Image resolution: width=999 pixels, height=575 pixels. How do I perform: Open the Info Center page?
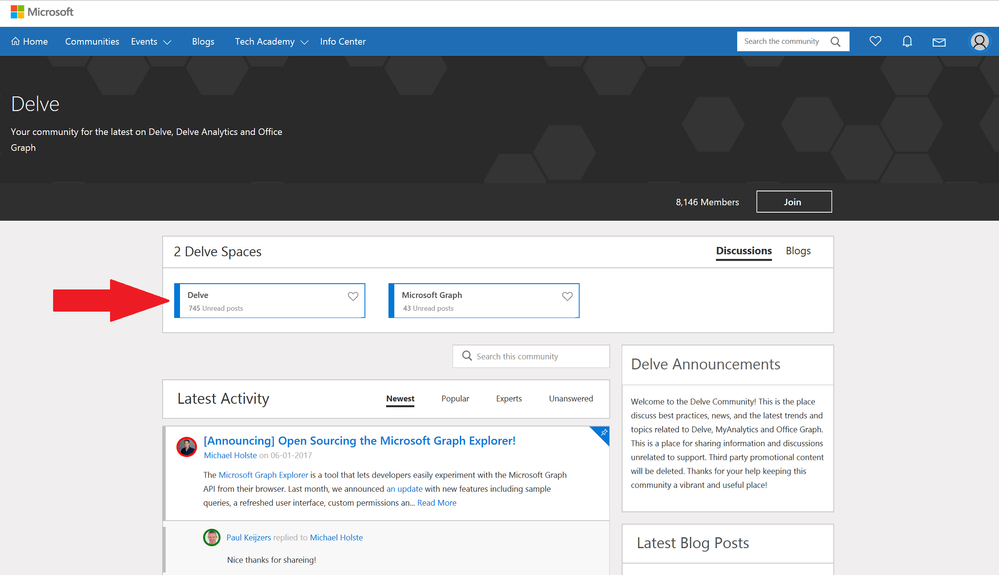[x=343, y=41]
